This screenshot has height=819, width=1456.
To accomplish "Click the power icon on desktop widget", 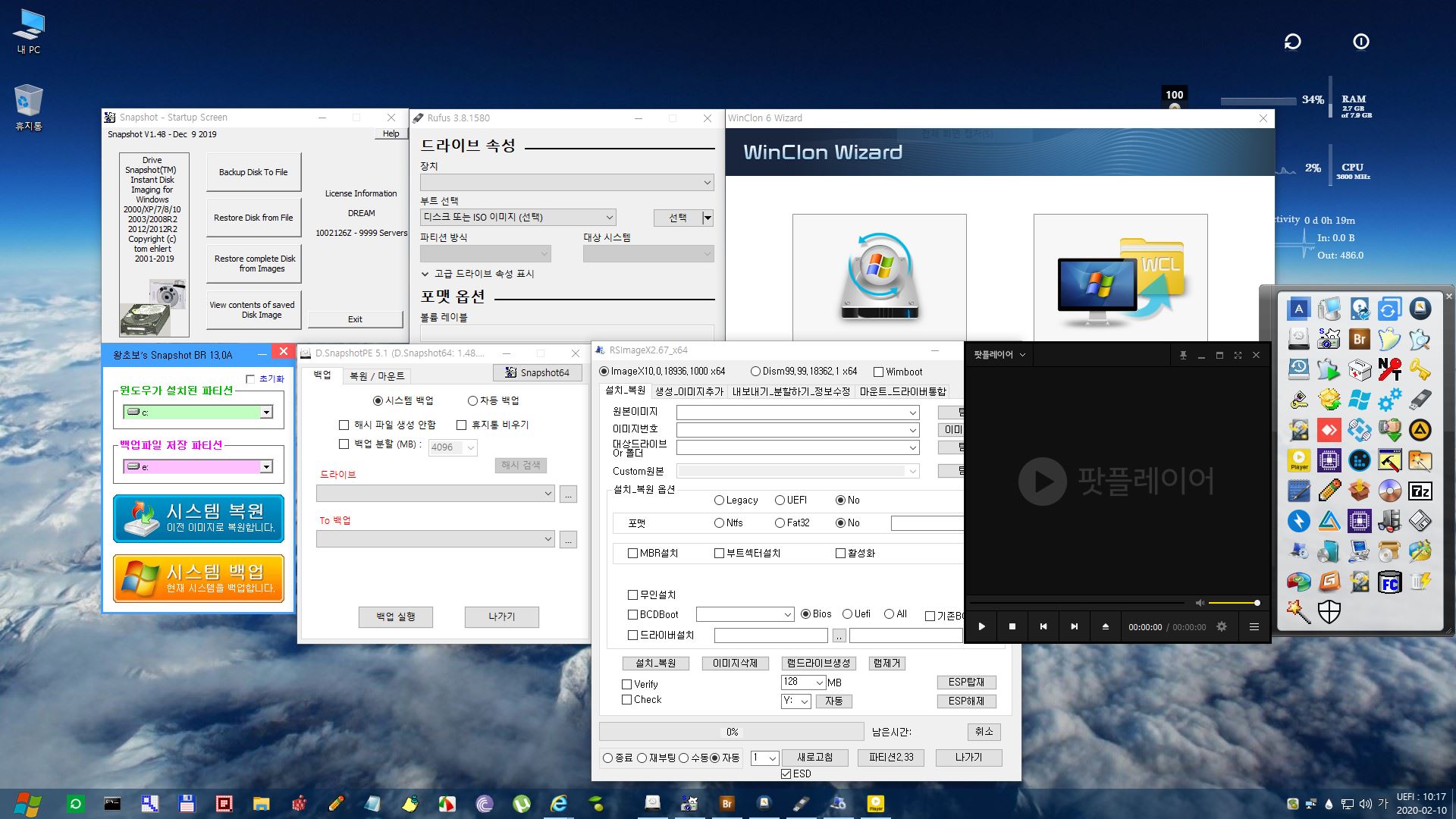I will pyautogui.click(x=1361, y=42).
